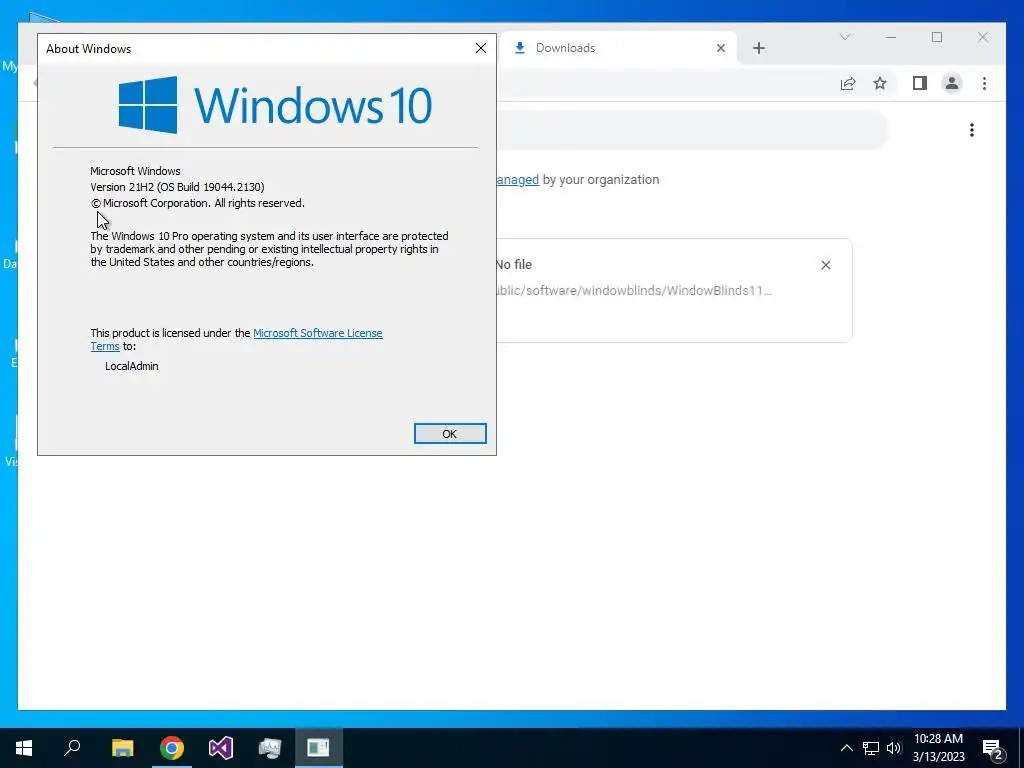Open Chrome's three-dot main menu

tap(984, 84)
